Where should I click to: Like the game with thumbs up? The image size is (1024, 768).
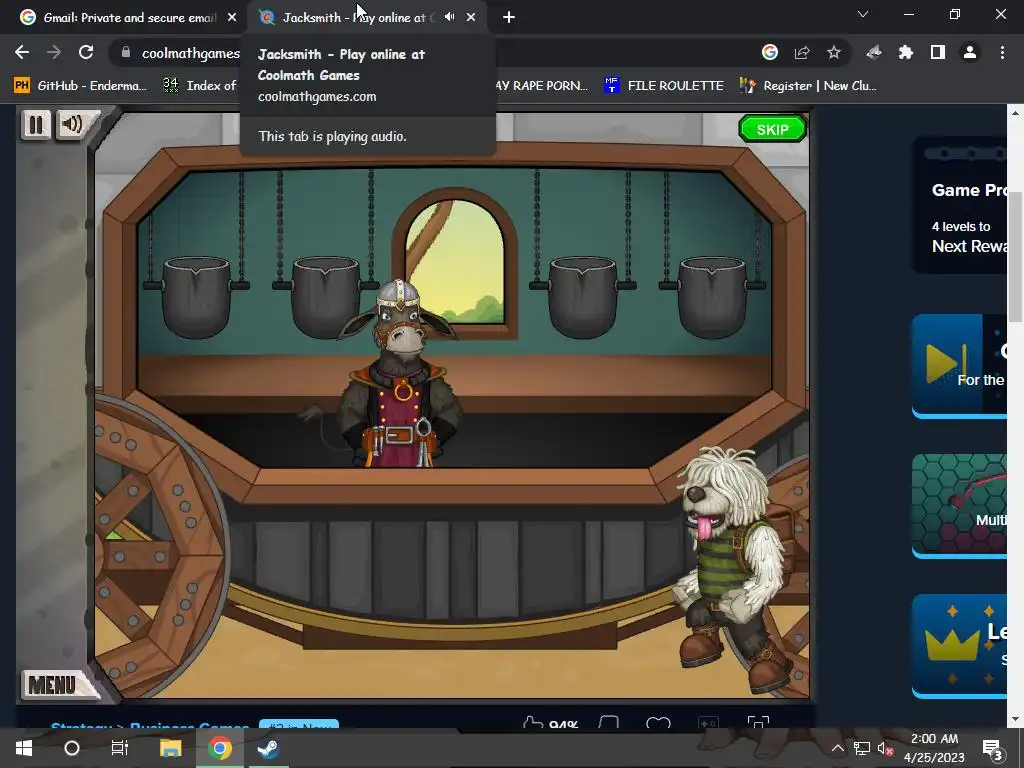pos(533,722)
